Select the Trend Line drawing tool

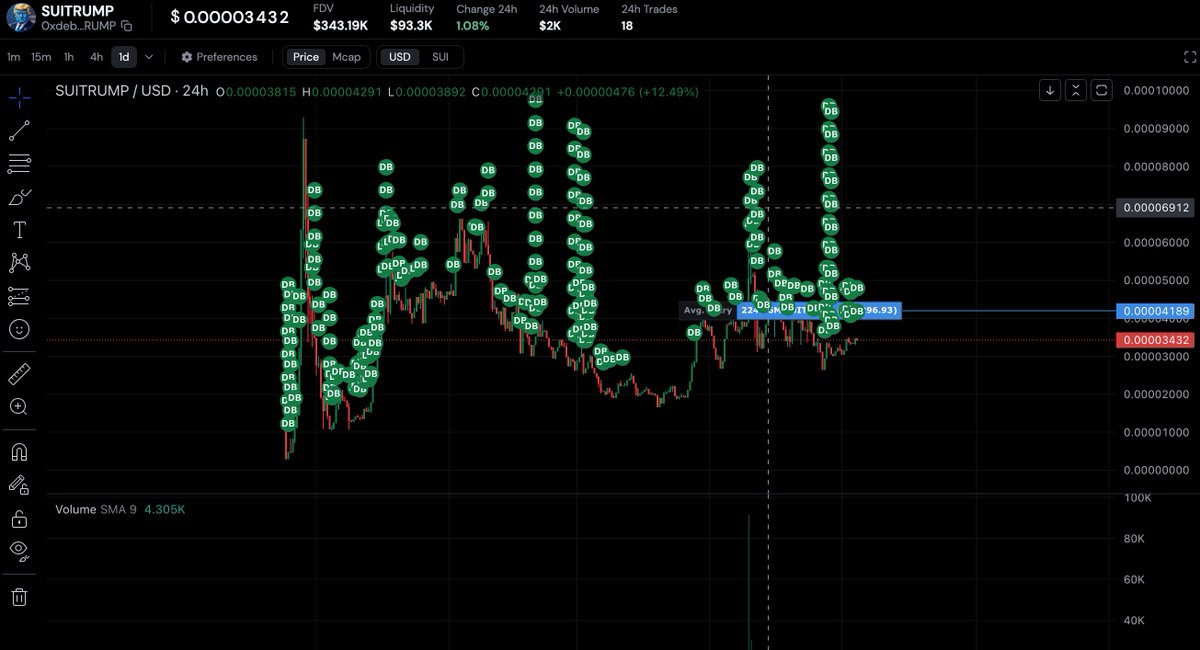click(x=20, y=129)
